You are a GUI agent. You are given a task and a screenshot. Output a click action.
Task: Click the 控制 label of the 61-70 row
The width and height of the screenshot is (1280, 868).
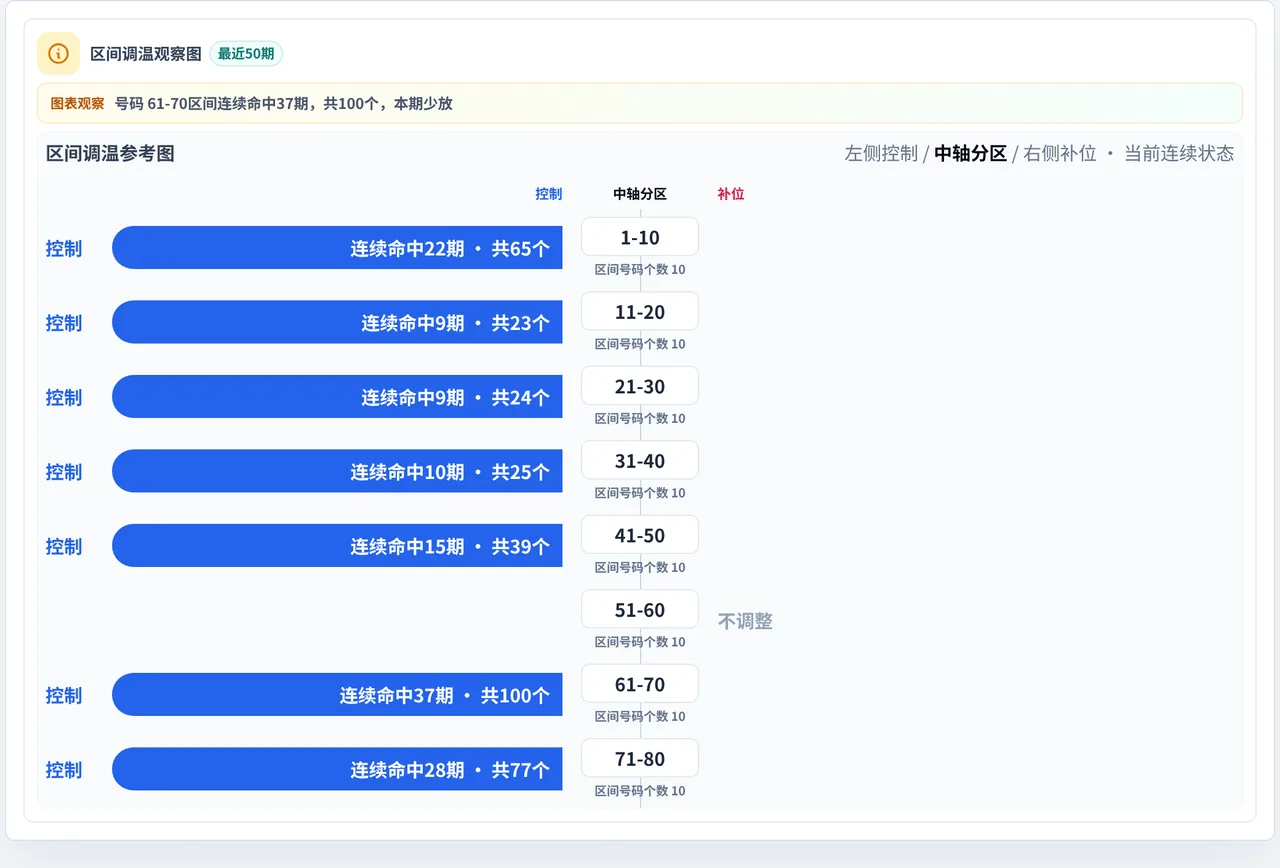point(64,695)
